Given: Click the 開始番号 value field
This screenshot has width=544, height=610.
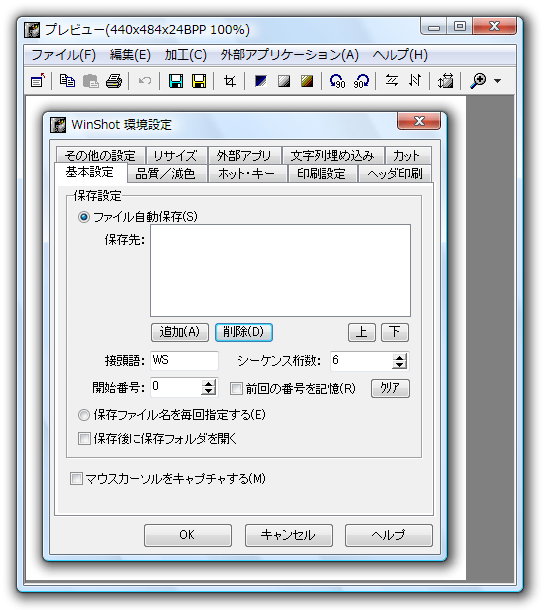Looking at the screenshot, I should (x=177, y=387).
